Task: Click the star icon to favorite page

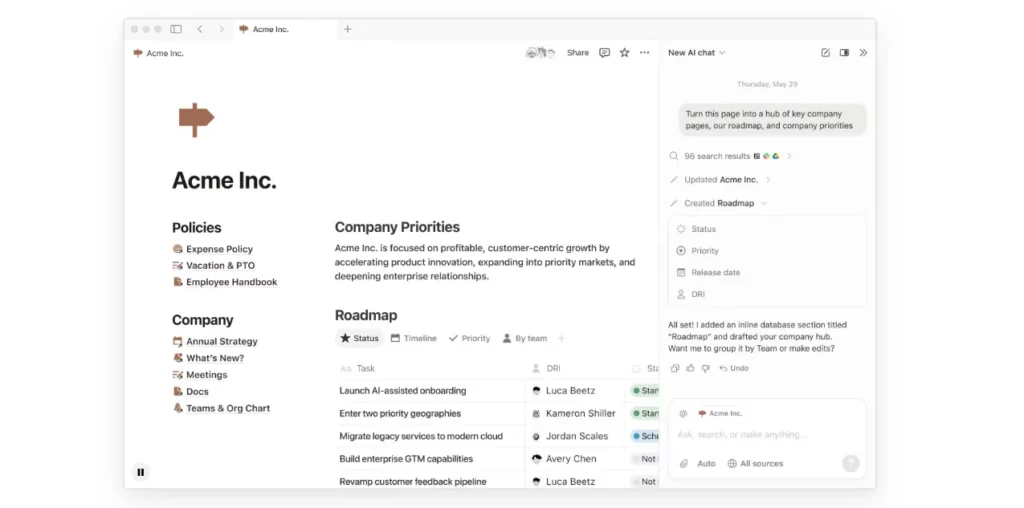Action: pyautogui.click(x=624, y=53)
